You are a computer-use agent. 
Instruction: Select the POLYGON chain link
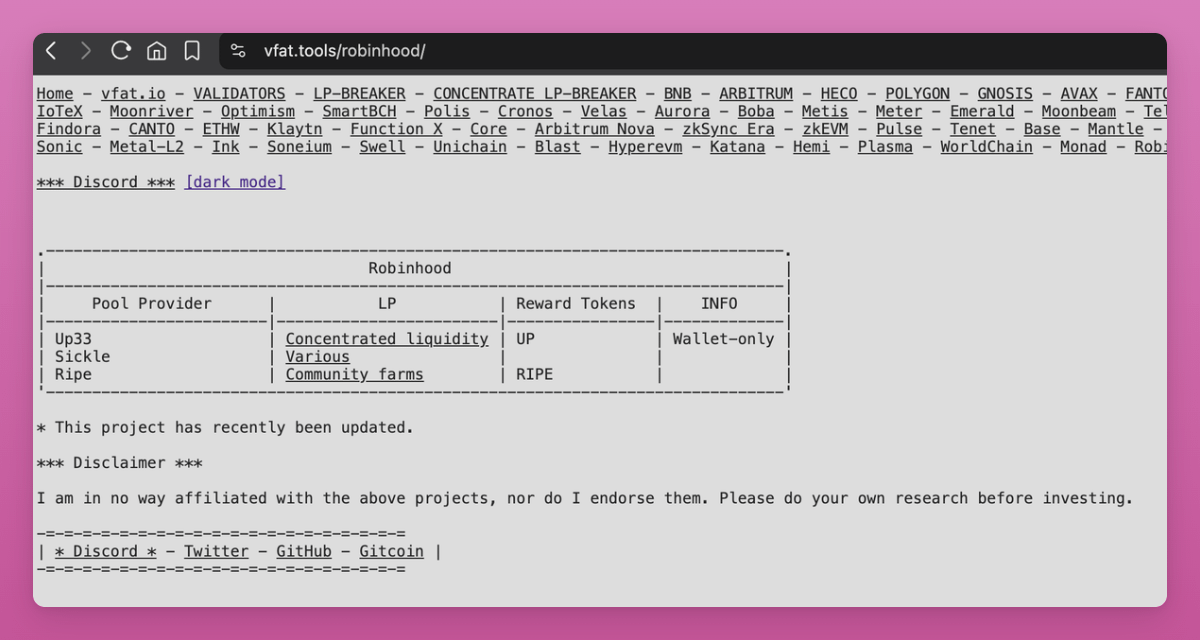click(x=917, y=94)
